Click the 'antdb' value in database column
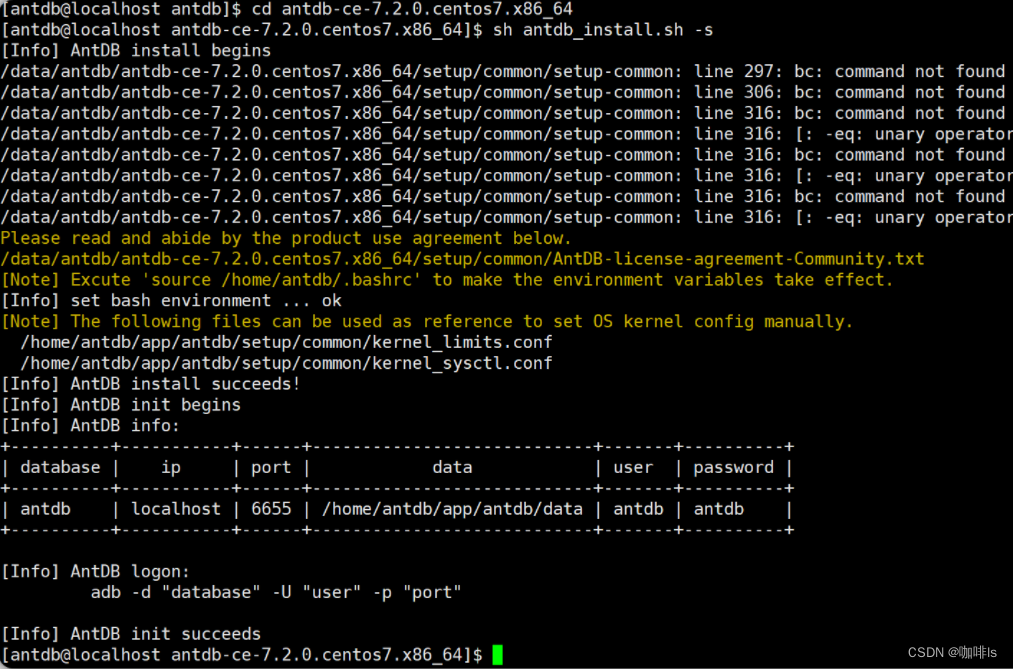 [45, 509]
